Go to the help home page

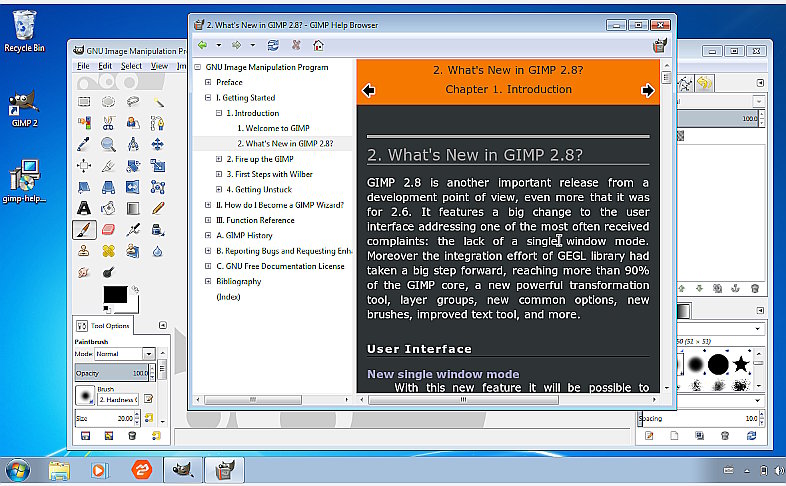click(318, 46)
